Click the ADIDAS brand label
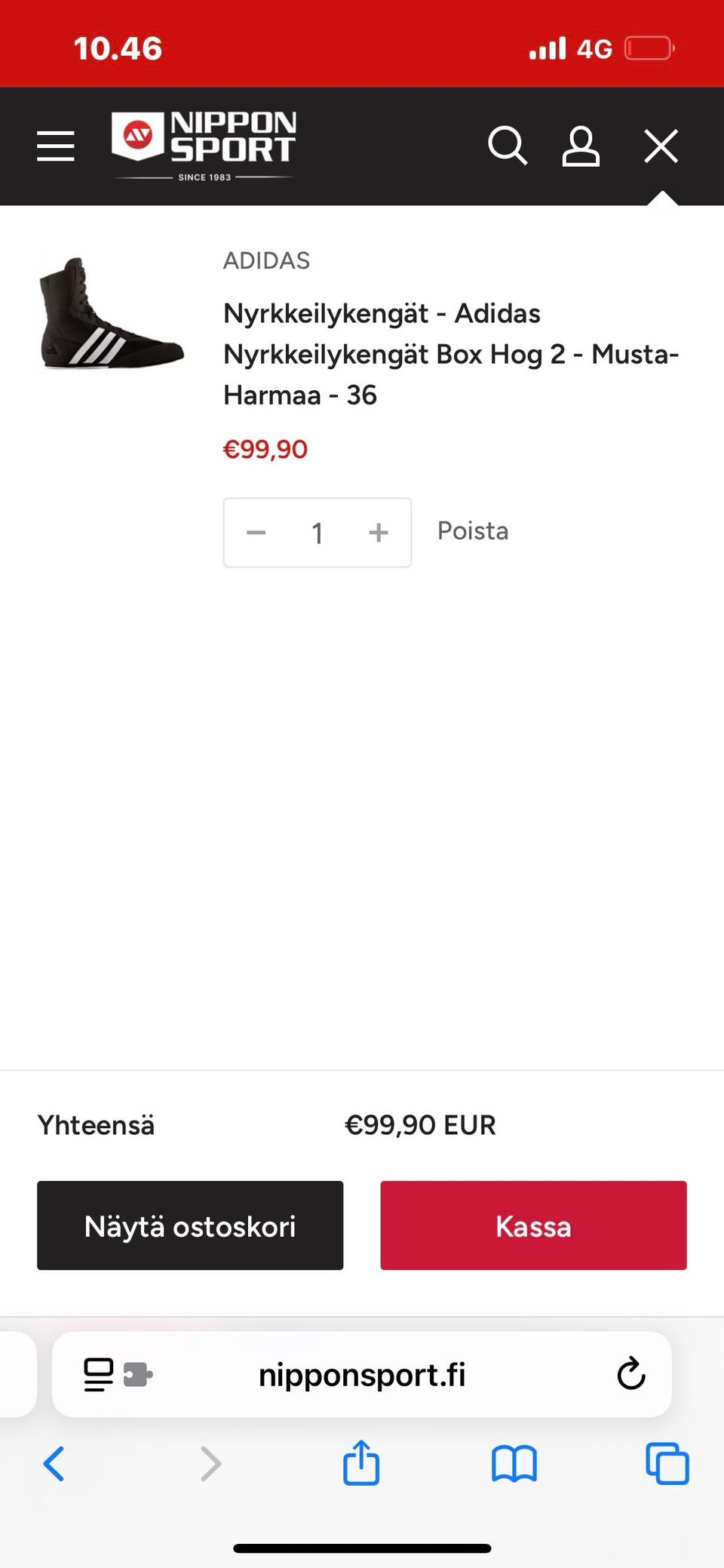Image resolution: width=724 pixels, height=1568 pixels. tap(266, 260)
